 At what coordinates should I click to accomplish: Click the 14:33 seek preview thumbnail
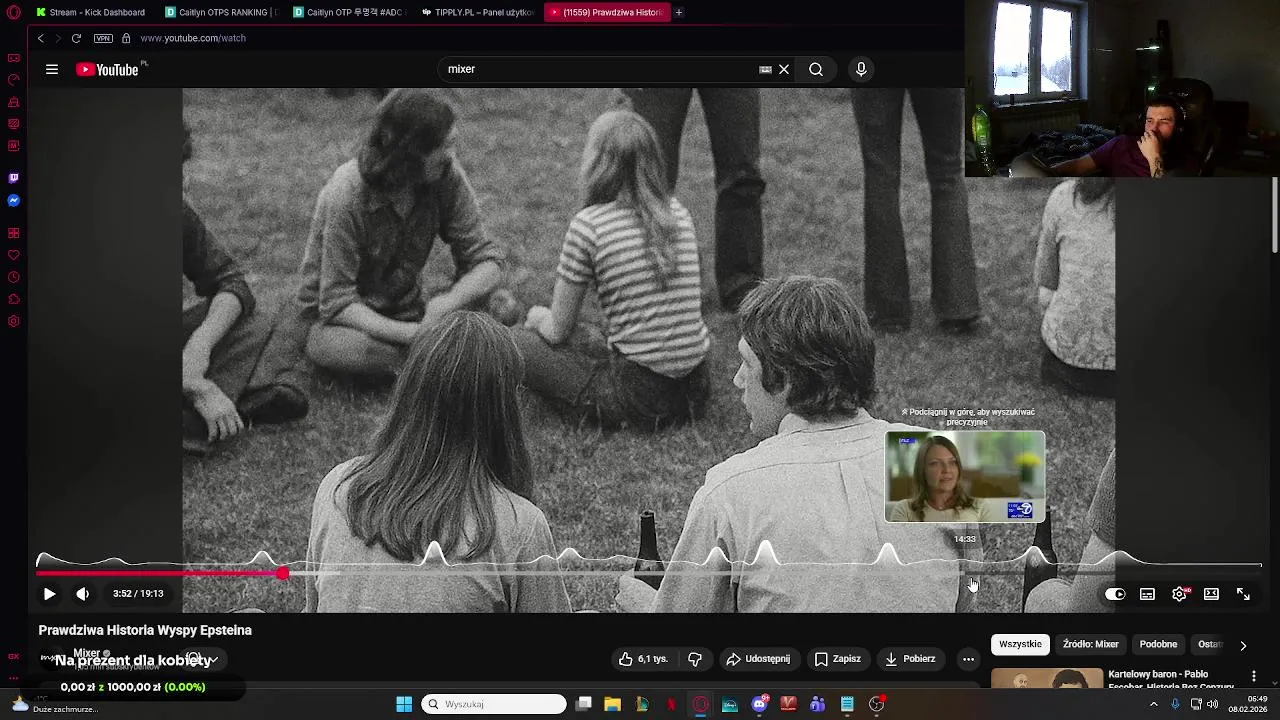coord(965,477)
